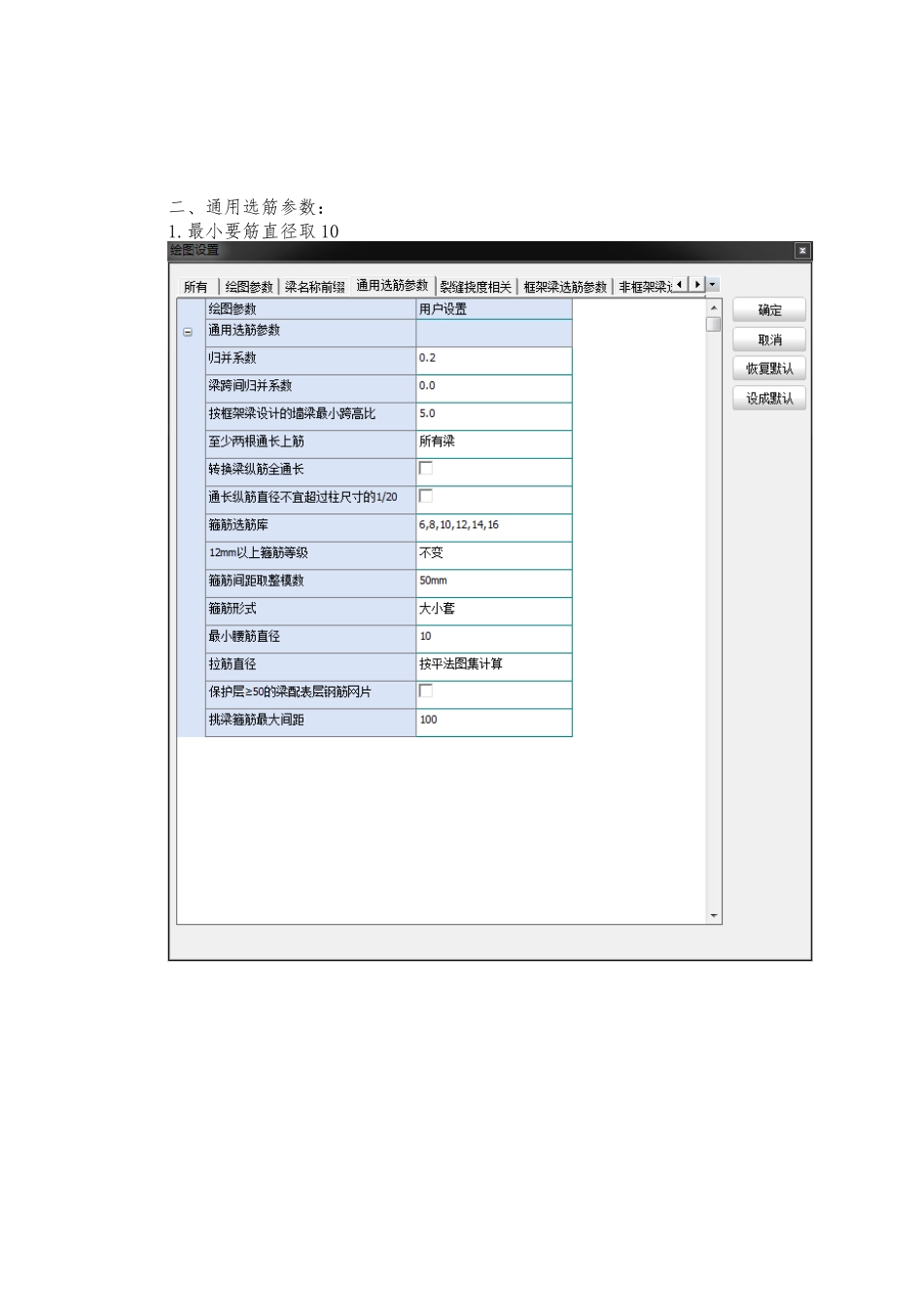Close the 绘图设置 dialog
The width and height of the screenshot is (924, 1307).
click(x=801, y=251)
